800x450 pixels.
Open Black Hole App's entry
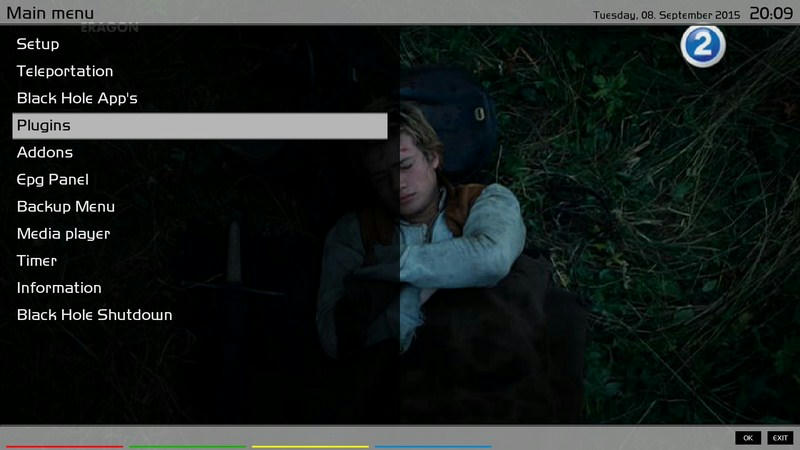pos(199,98)
